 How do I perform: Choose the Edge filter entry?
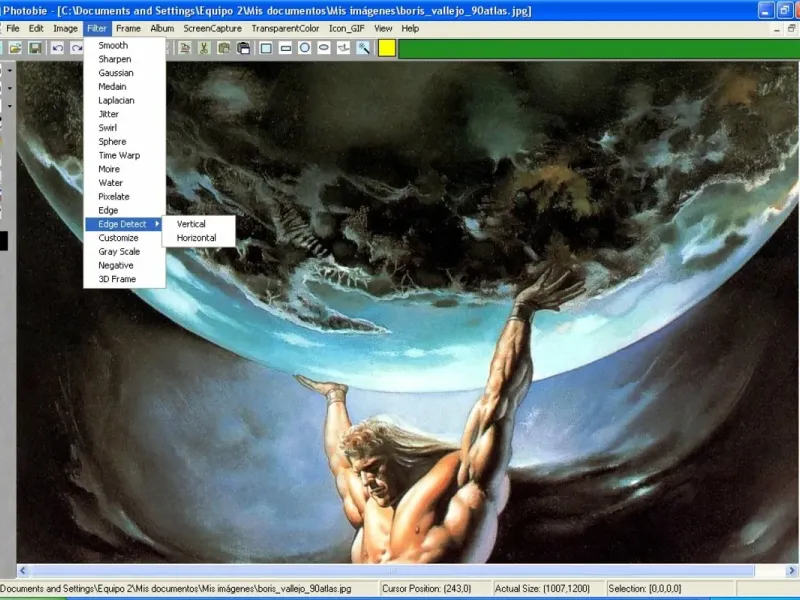tap(124, 211)
